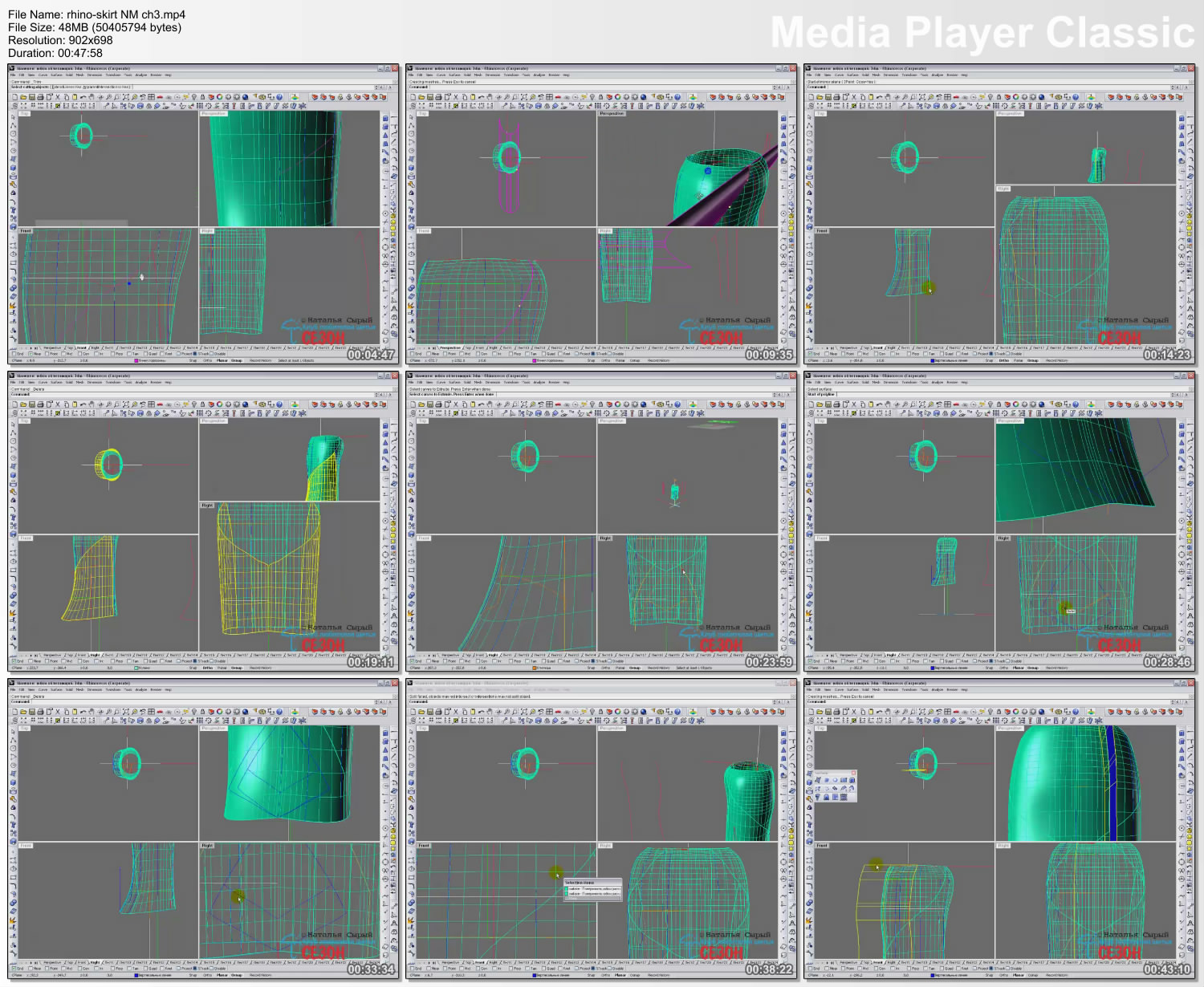Viewport: 1204px width, 987px height.
Task: Click the Cut scissors icon in the 00:09:35 frame
Action: pos(455,97)
